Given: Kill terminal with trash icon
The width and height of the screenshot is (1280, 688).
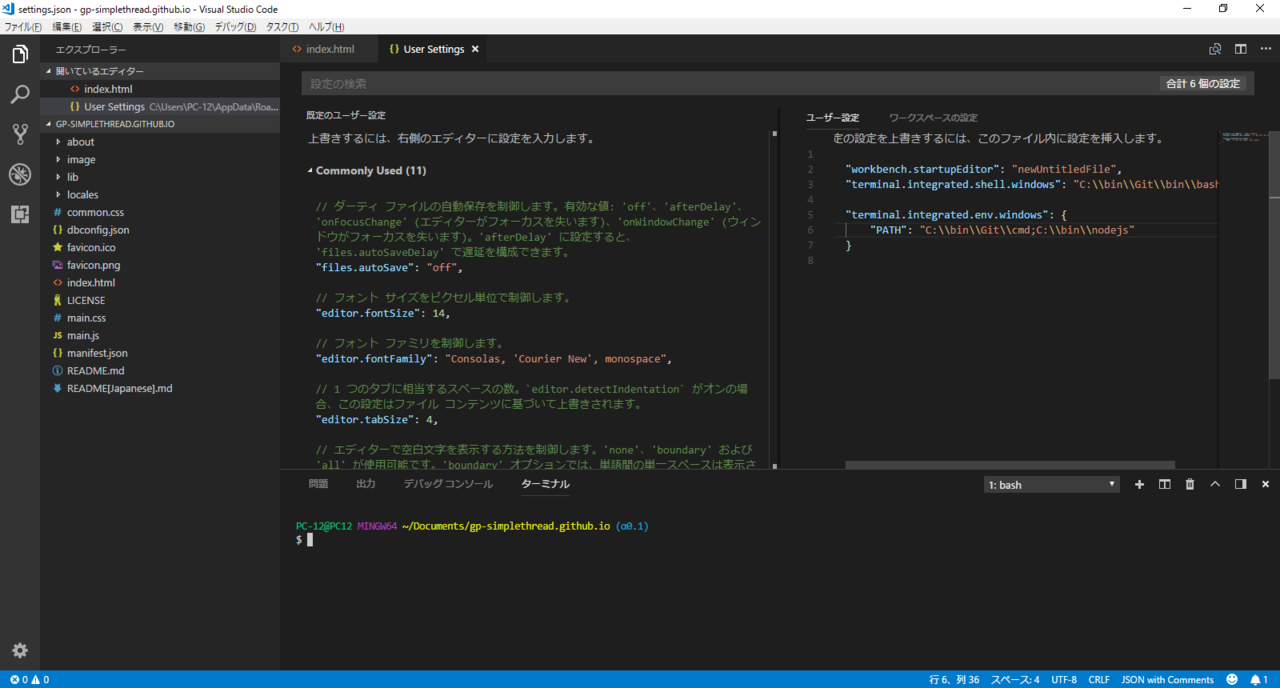Looking at the screenshot, I should pos(1190,484).
